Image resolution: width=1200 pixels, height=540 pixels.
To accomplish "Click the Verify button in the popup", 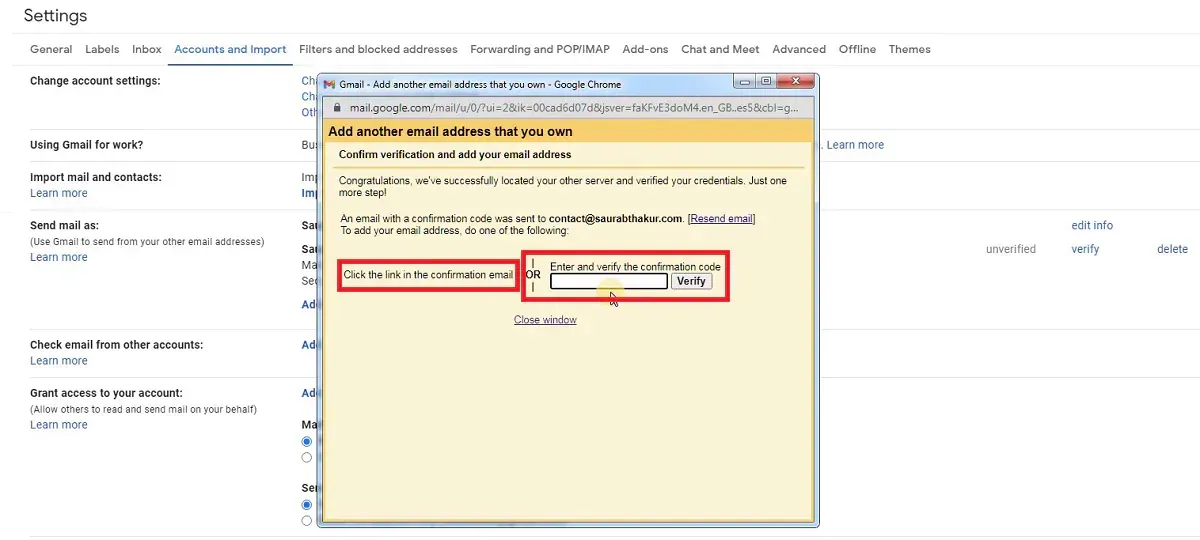I will pos(691,281).
